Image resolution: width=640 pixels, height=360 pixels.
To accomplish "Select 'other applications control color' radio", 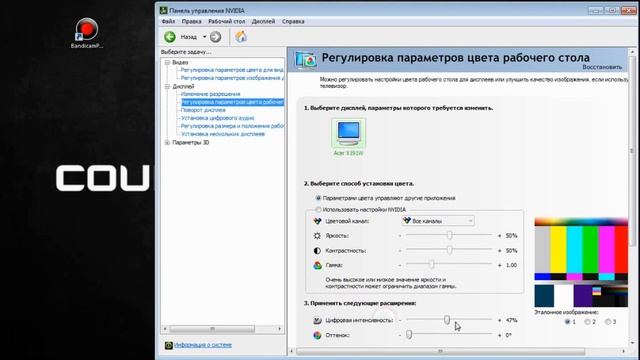I will coord(318,198).
